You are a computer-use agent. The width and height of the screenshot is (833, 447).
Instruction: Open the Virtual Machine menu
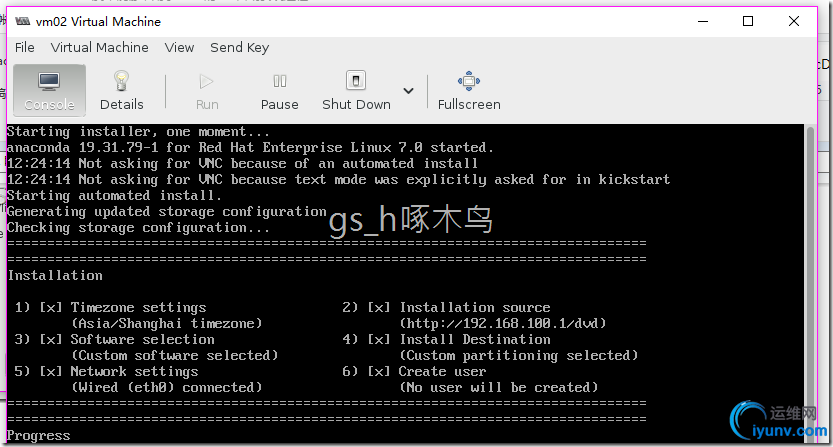pyautogui.click(x=100, y=47)
